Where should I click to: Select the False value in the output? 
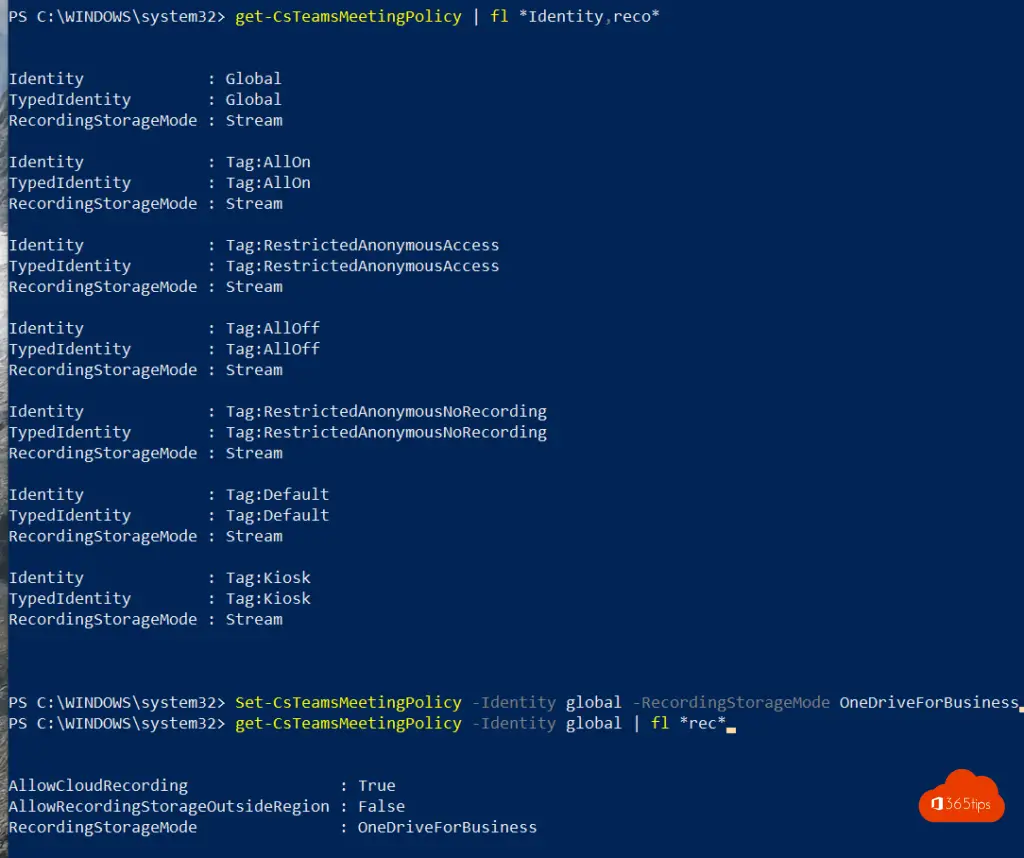381,806
